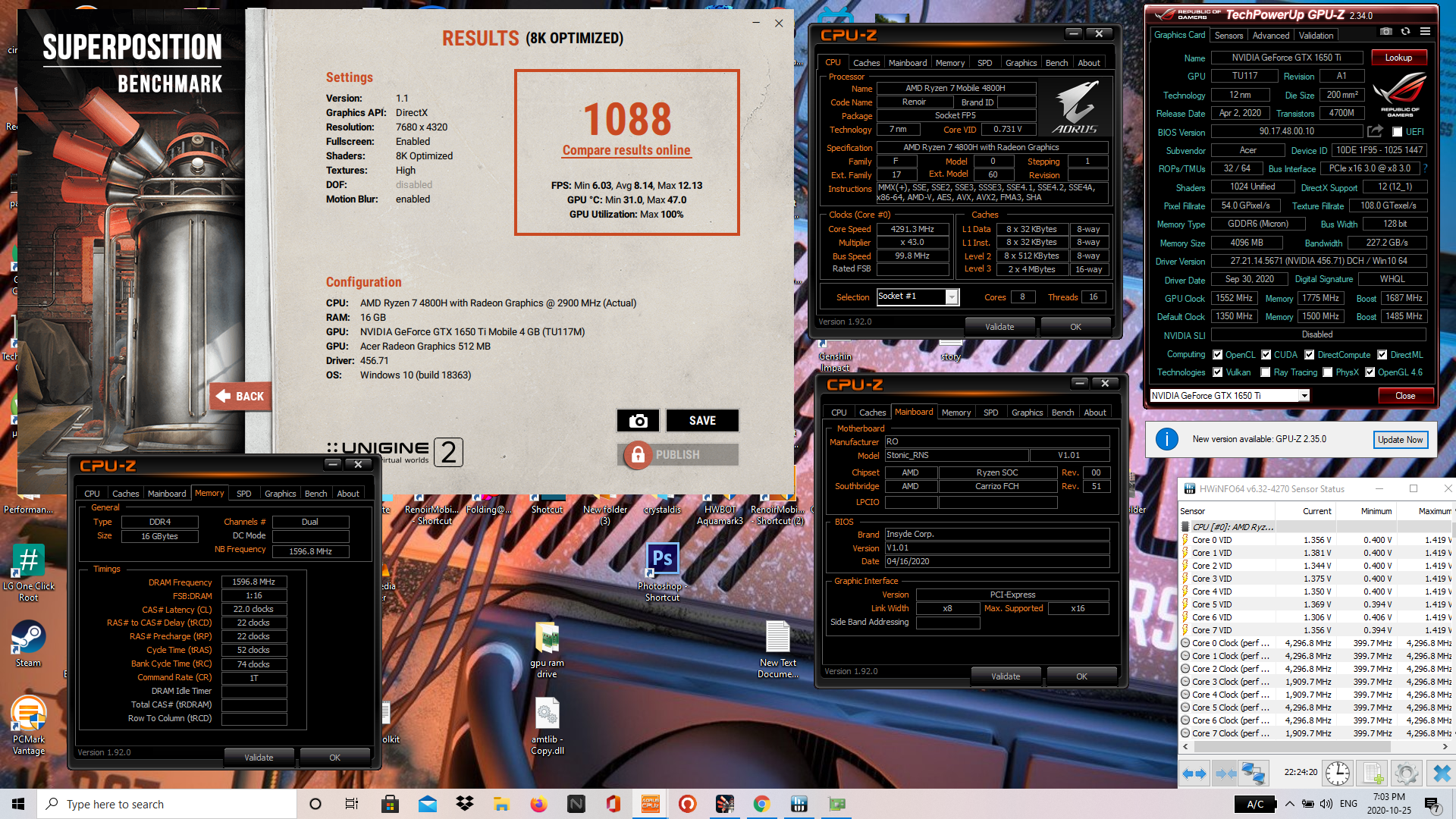Switch to the Advanced tab in GPU-Z

1270,36
